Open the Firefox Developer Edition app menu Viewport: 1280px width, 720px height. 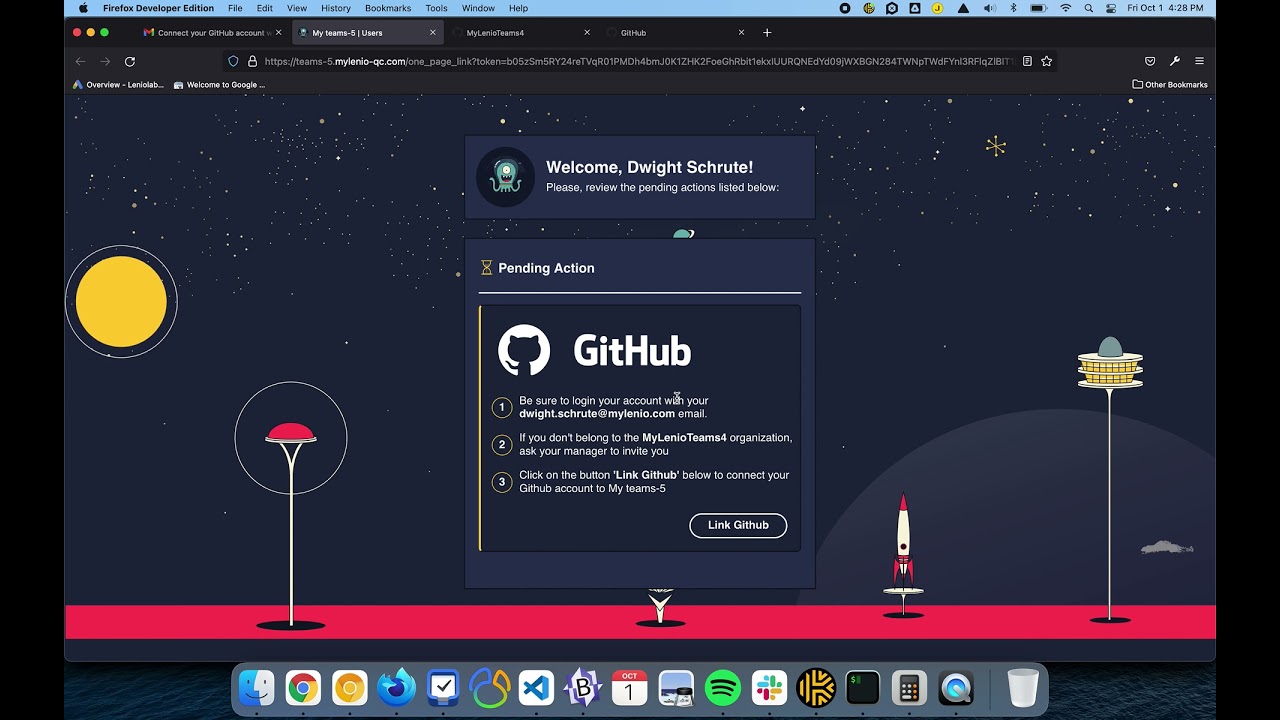[158, 8]
